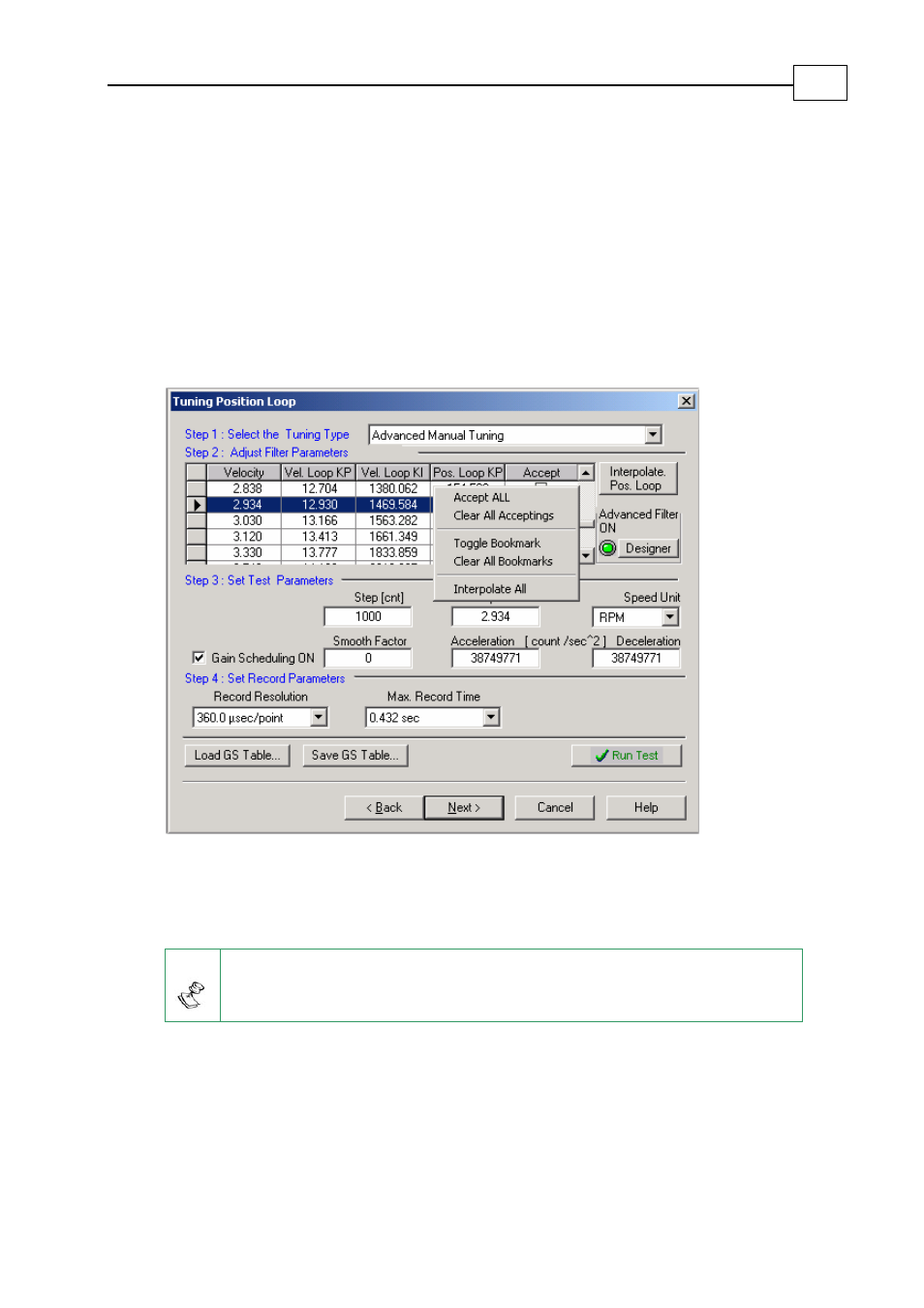This screenshot has height=1308, width=924.
Task: Proceed with the Next button
Action: pyautogui.click(x=464, y=807)
